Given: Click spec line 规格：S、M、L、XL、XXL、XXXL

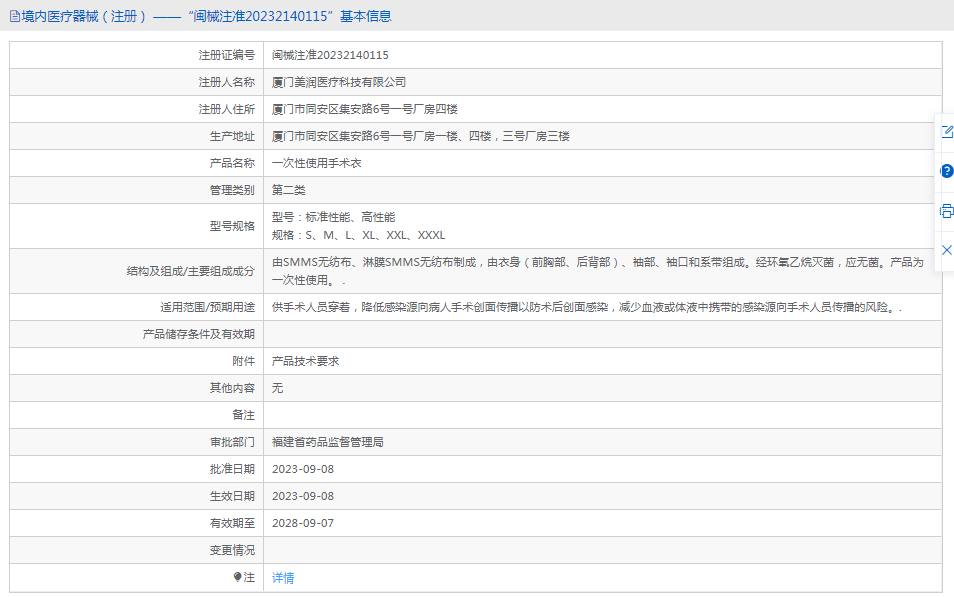Looking at the screenshot, I should (358, 235).
